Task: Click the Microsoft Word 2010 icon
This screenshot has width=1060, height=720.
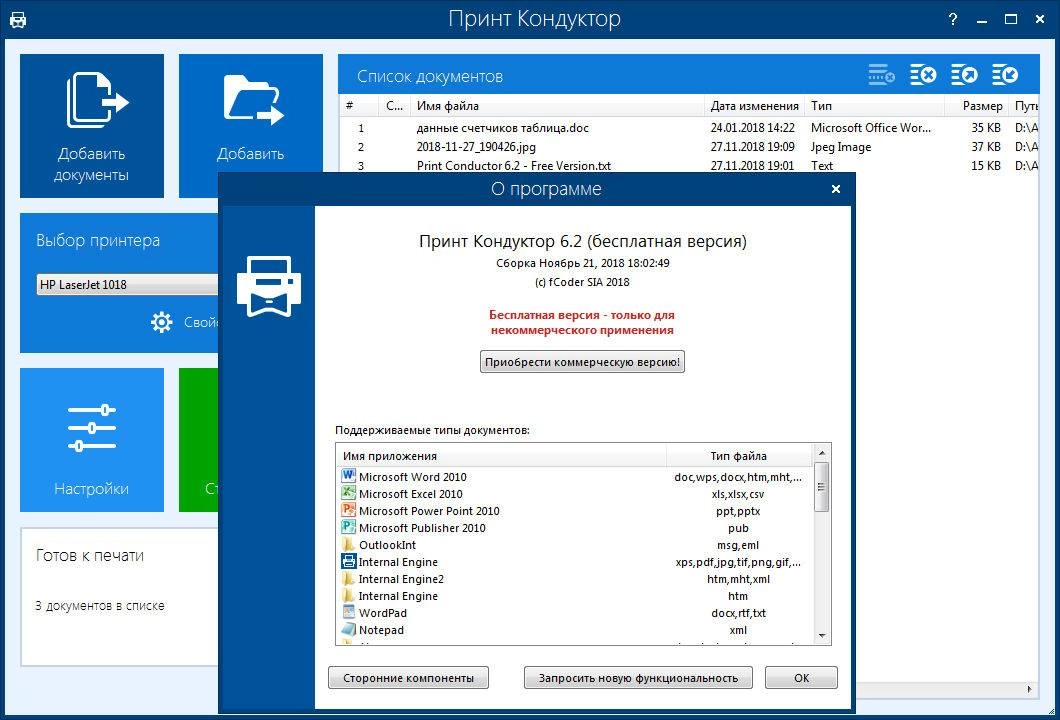Action: click(x=348, y=476)
